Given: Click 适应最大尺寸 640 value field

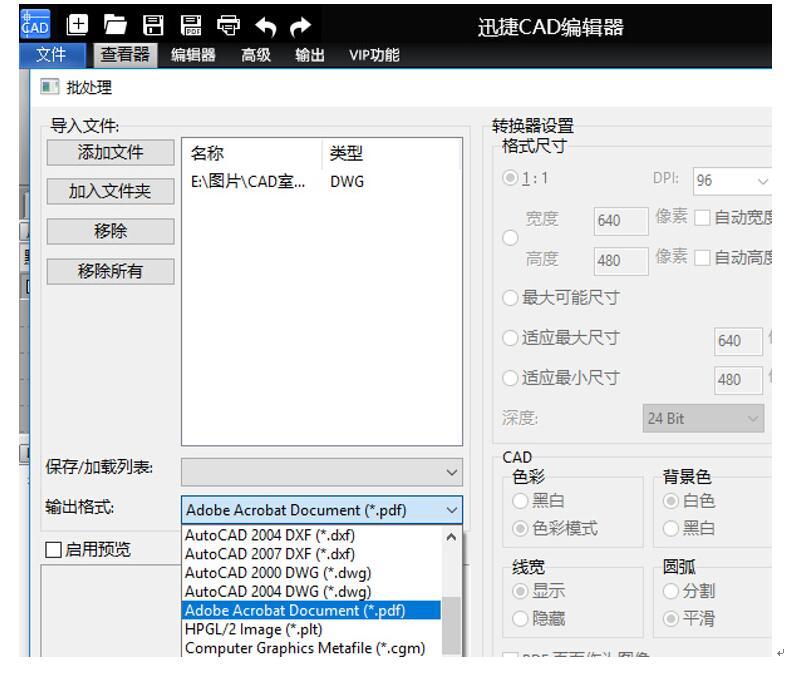Looking at the screenshot, I should 738,341.
